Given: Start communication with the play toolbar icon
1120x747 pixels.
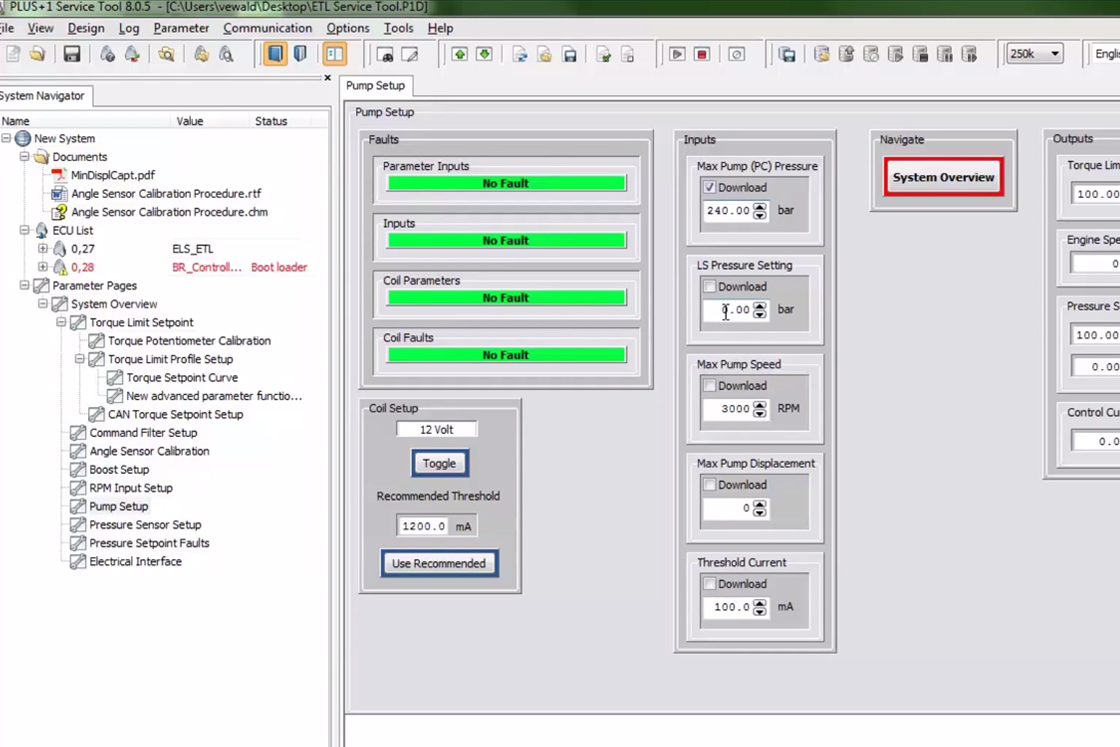Looking at the screenshot, I should coord(677,54).
